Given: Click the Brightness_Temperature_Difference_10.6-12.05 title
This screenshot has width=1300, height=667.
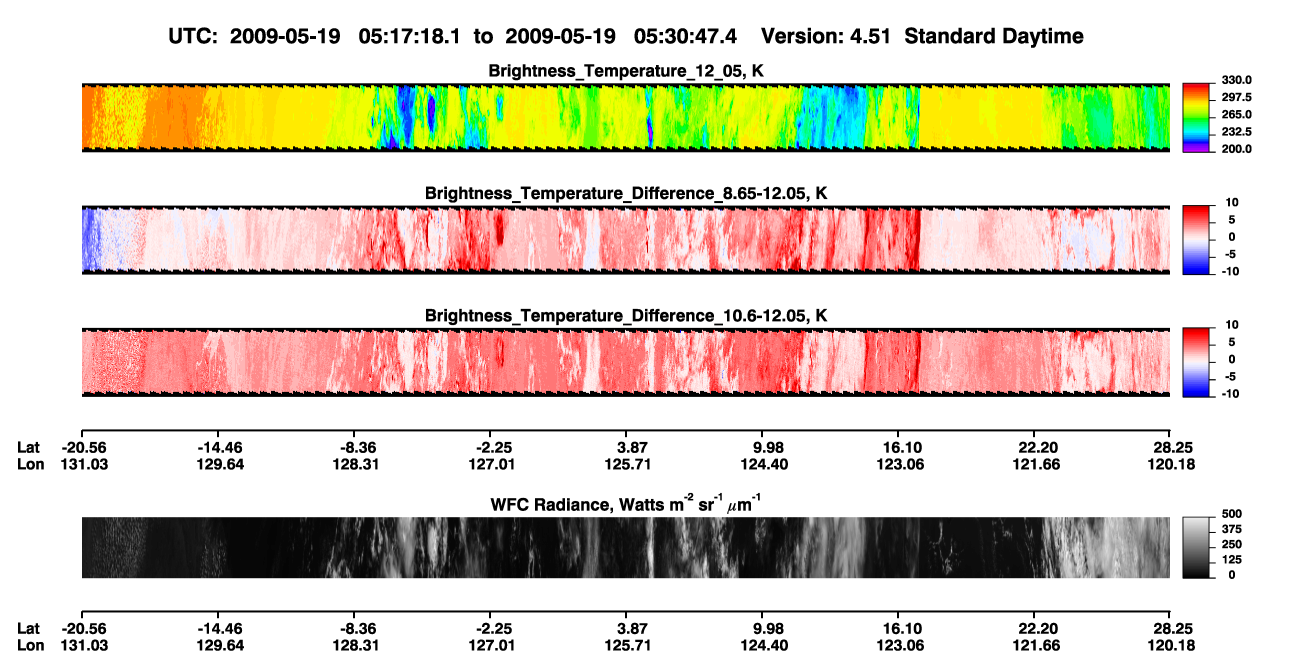Looking at the screenshot, I should tap(626, 315).
